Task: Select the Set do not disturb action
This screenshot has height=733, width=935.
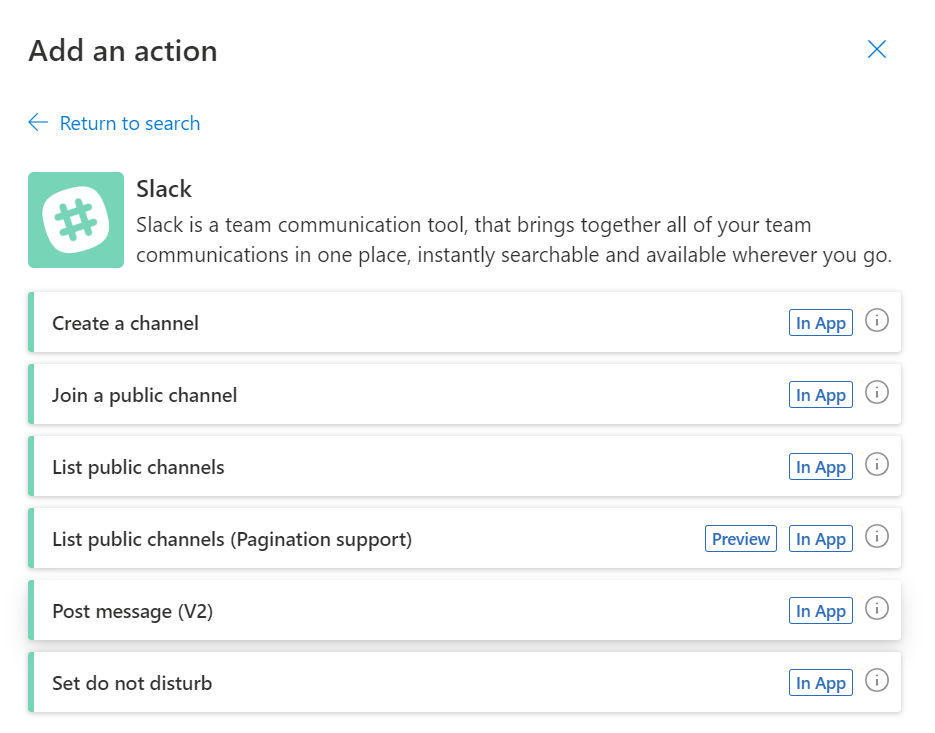Action: [465, 682]
